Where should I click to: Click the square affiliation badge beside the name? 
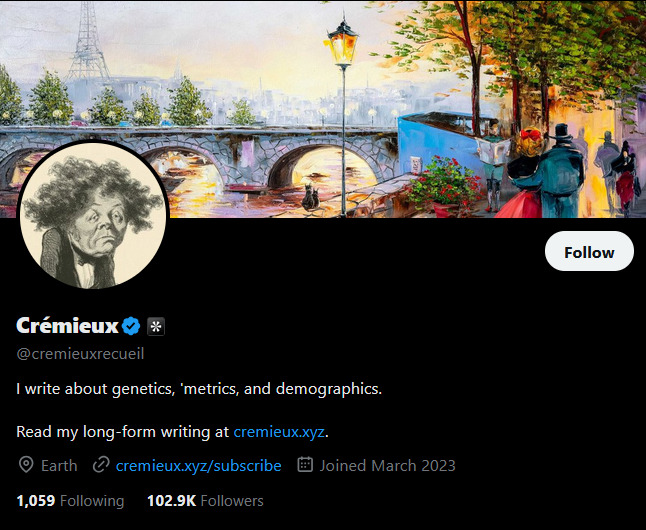pyautogui.click(x=156, y=326)
